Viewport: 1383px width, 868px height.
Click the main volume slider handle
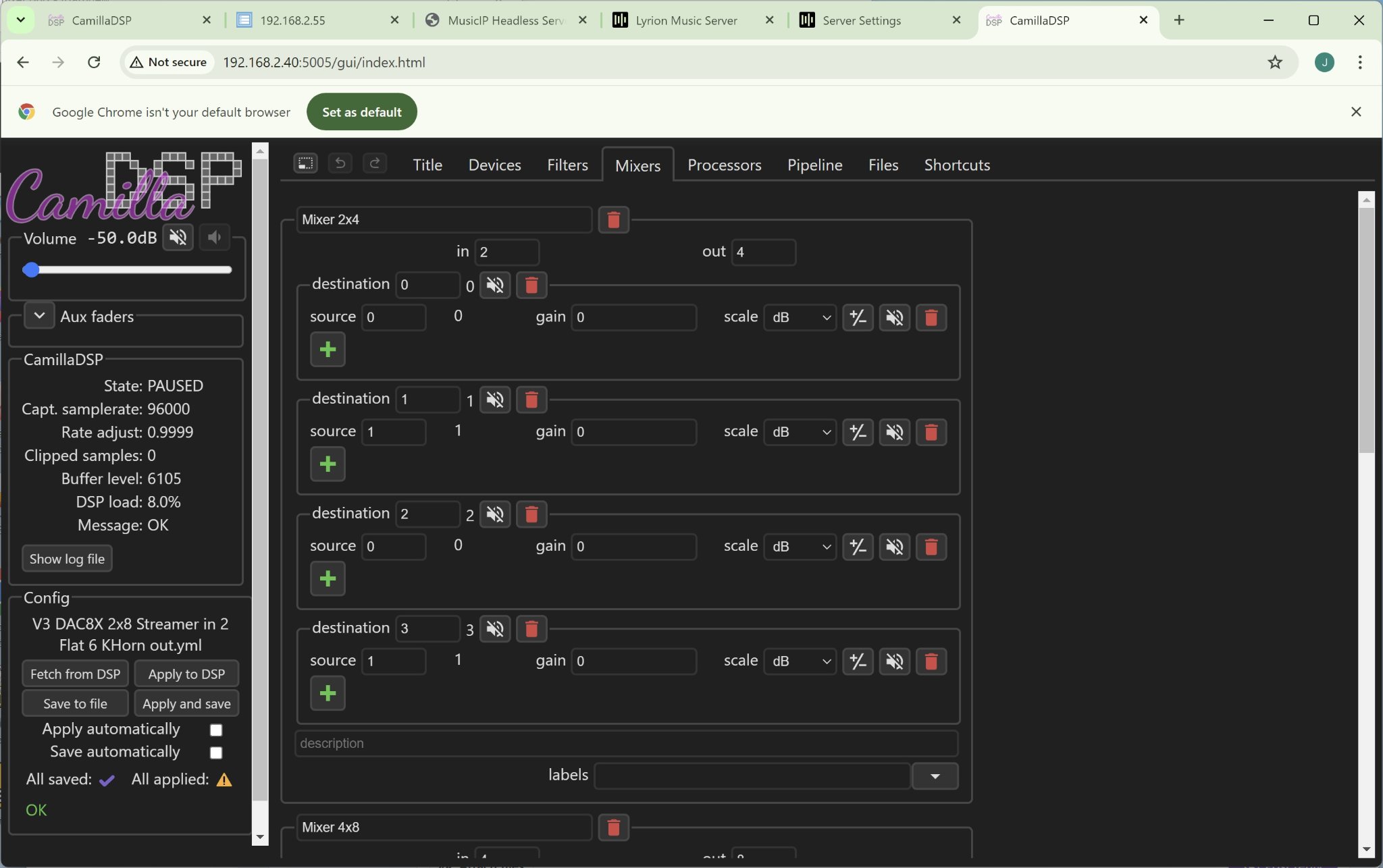tap(31, 270)
